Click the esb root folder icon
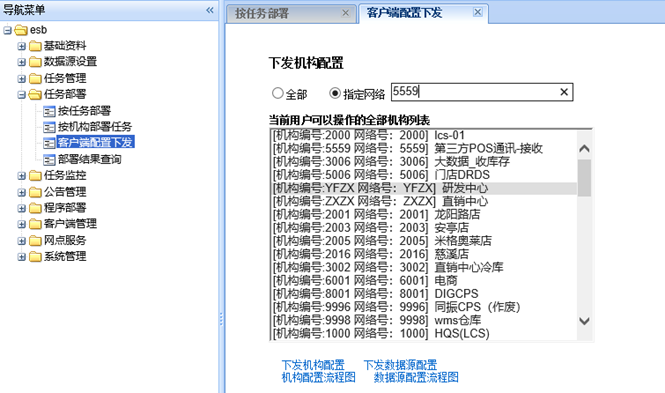Screen dimensions: 665x393 [20, 30]
